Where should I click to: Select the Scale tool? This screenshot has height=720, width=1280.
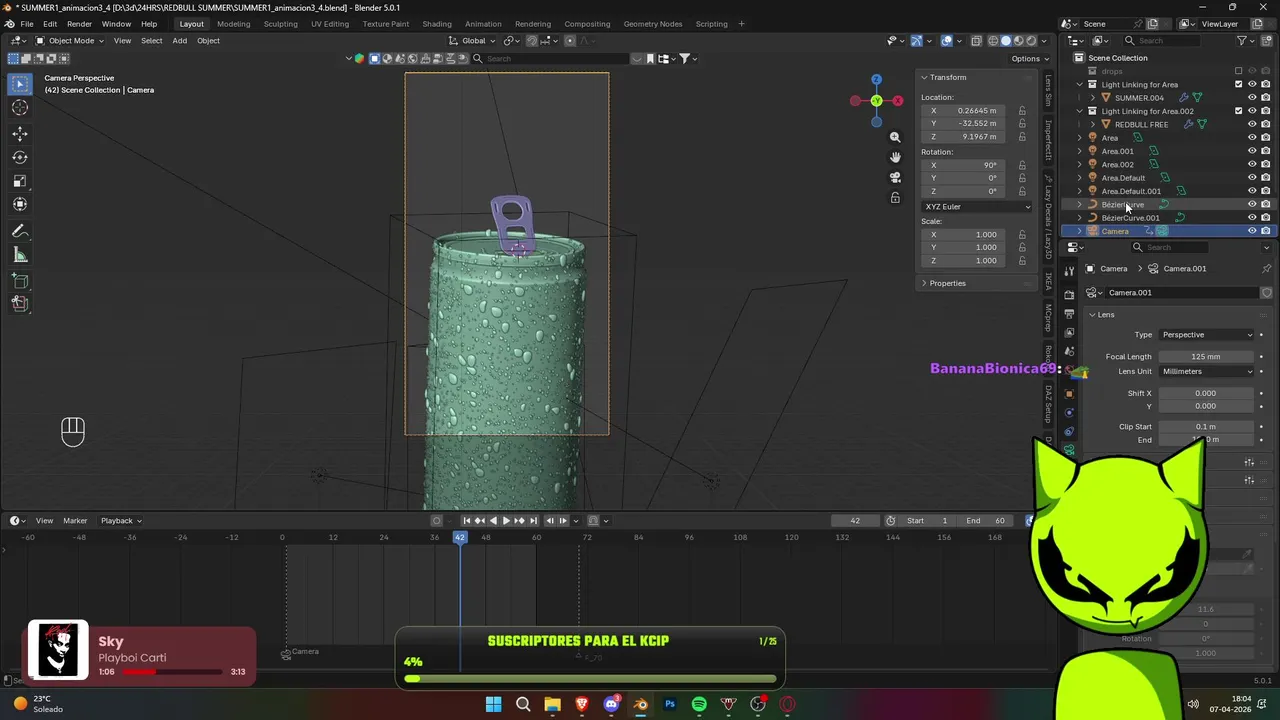coord(20,181)
